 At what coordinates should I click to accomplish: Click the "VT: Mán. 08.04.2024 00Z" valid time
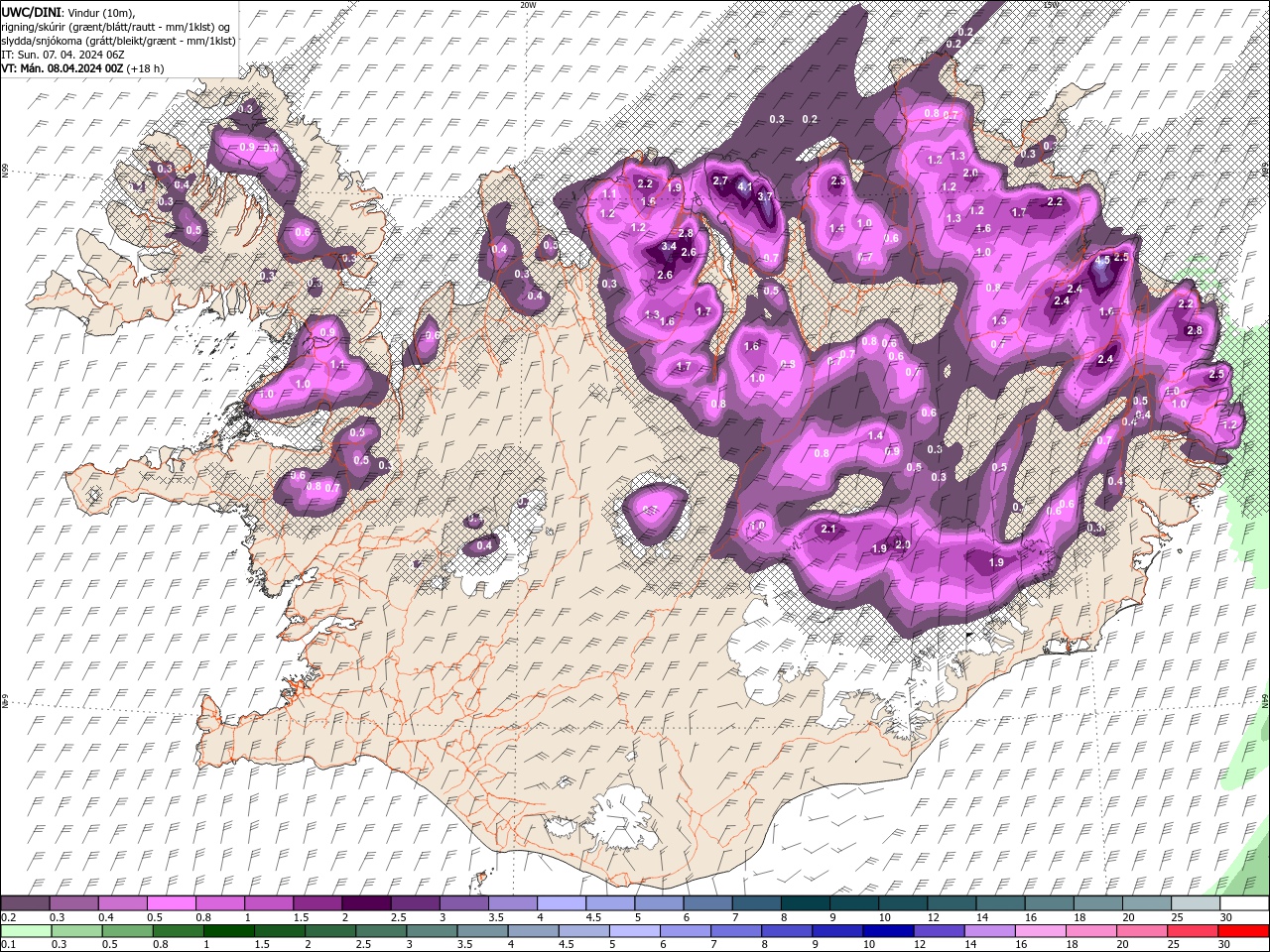62,68
